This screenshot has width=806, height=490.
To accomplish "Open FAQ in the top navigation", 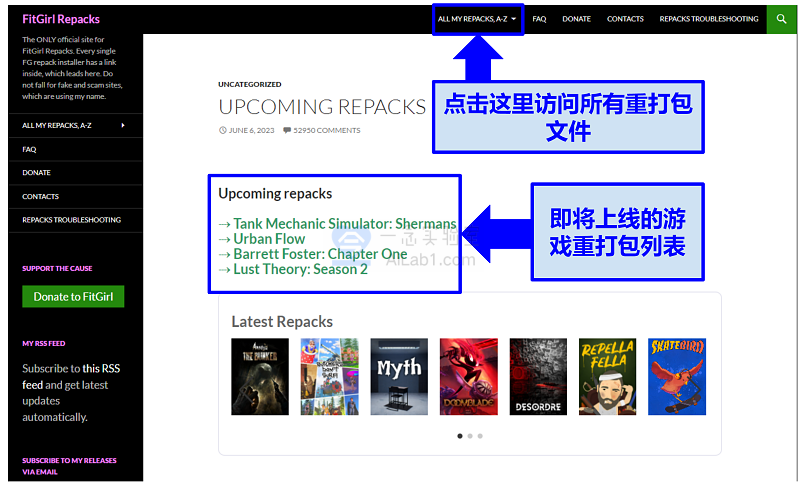I will click(539, 19).
